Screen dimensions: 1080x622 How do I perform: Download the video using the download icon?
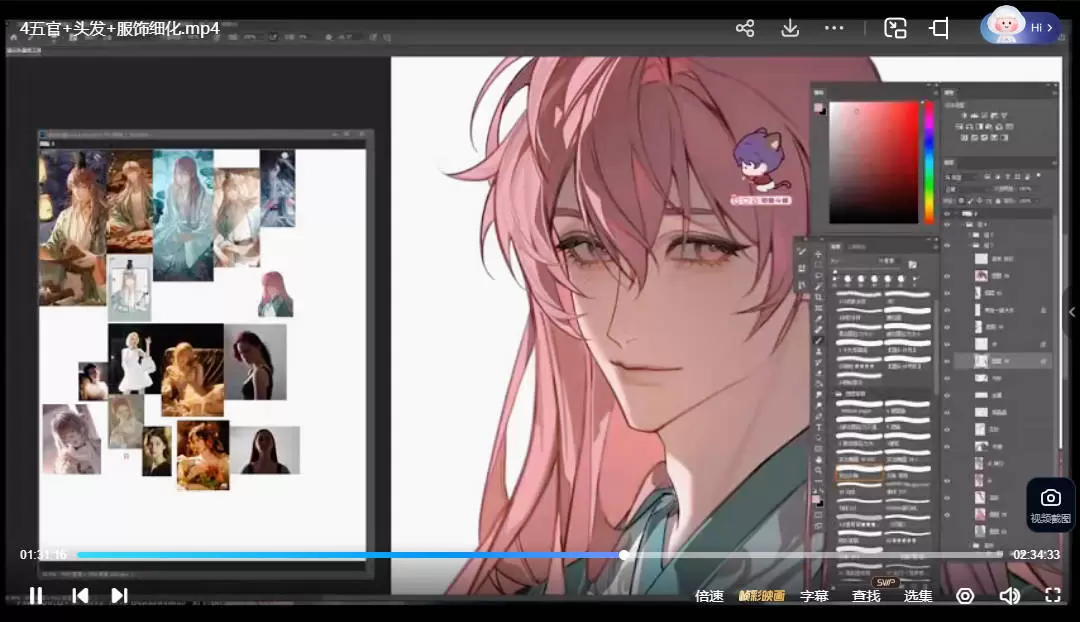click(x=790, y=28)
